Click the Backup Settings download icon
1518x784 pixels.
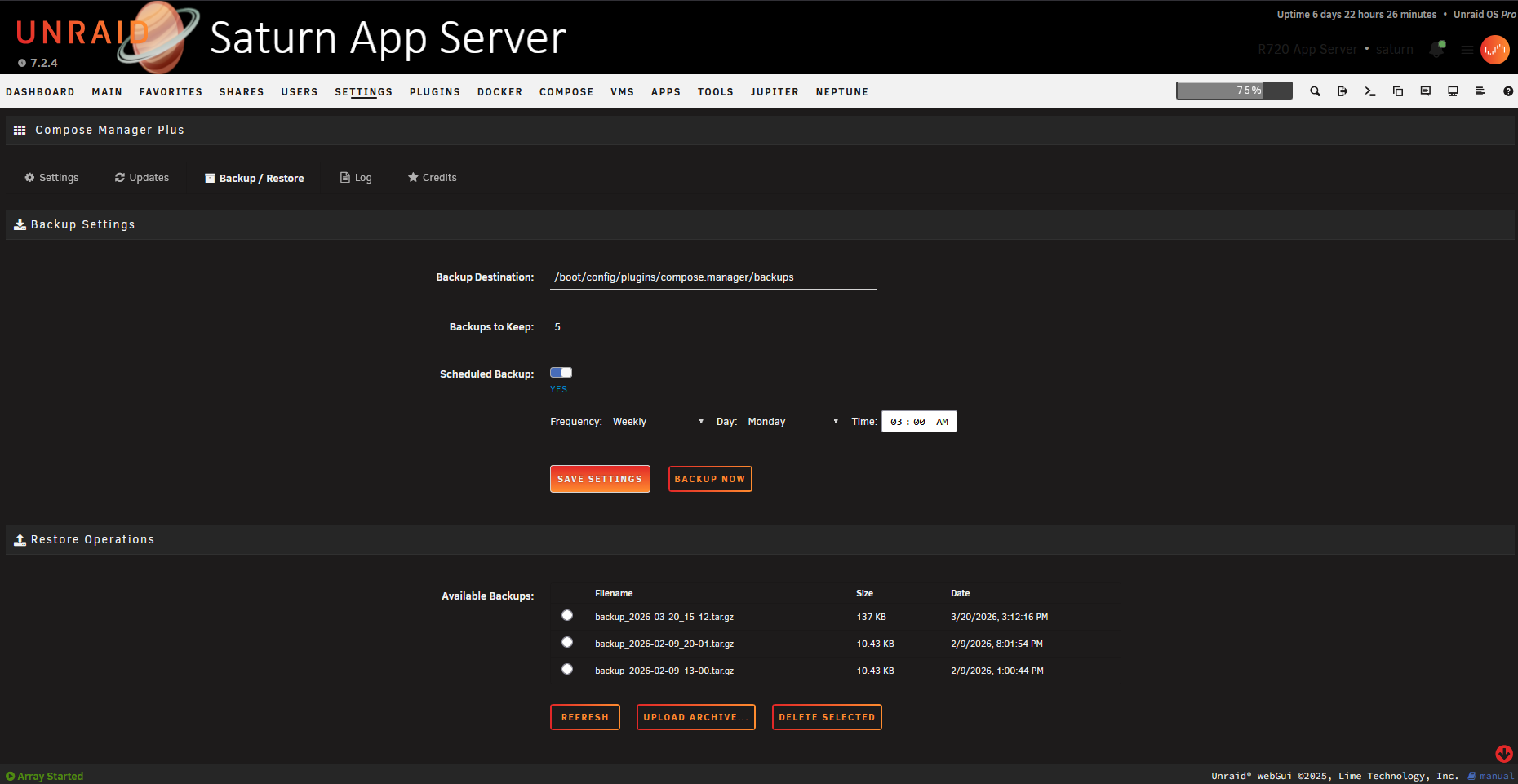click(20, 224)
